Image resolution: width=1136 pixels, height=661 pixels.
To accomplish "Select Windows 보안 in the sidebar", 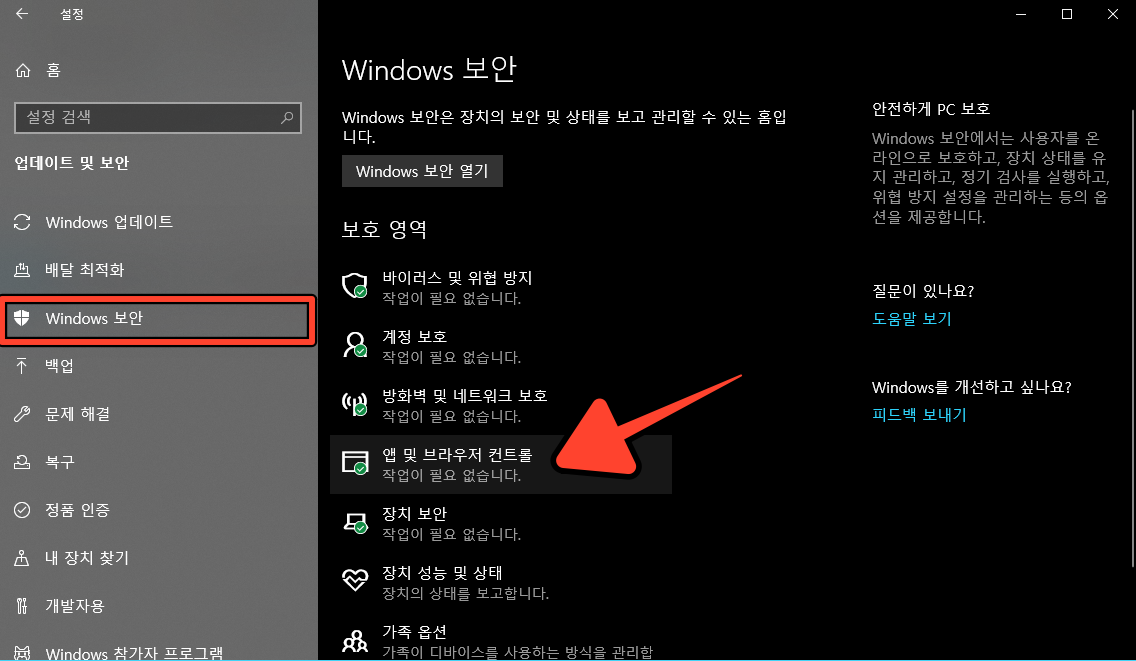I will click(157, 318).
